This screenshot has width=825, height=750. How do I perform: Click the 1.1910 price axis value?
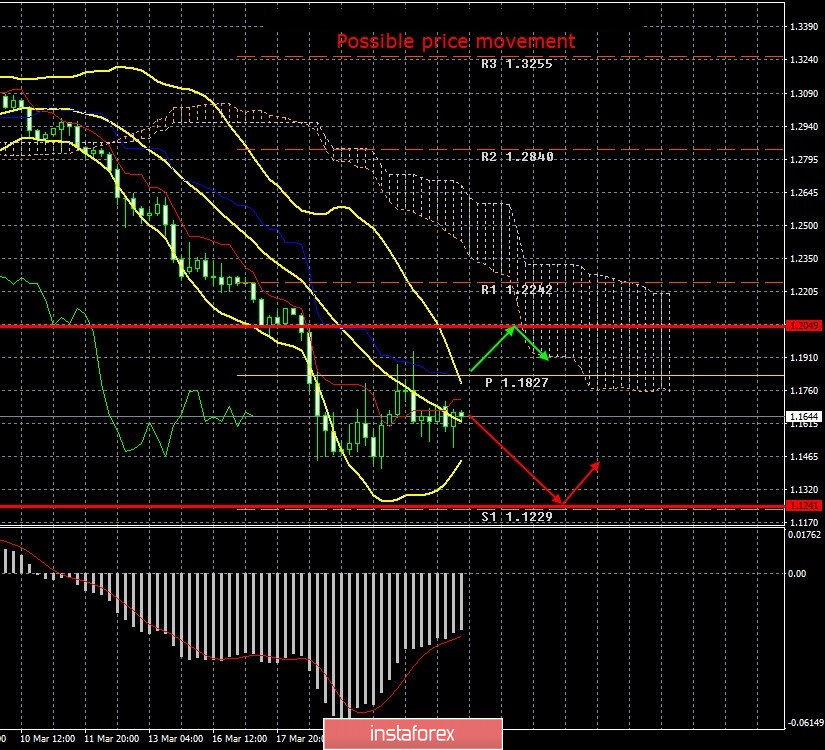[x=804, y=357]
